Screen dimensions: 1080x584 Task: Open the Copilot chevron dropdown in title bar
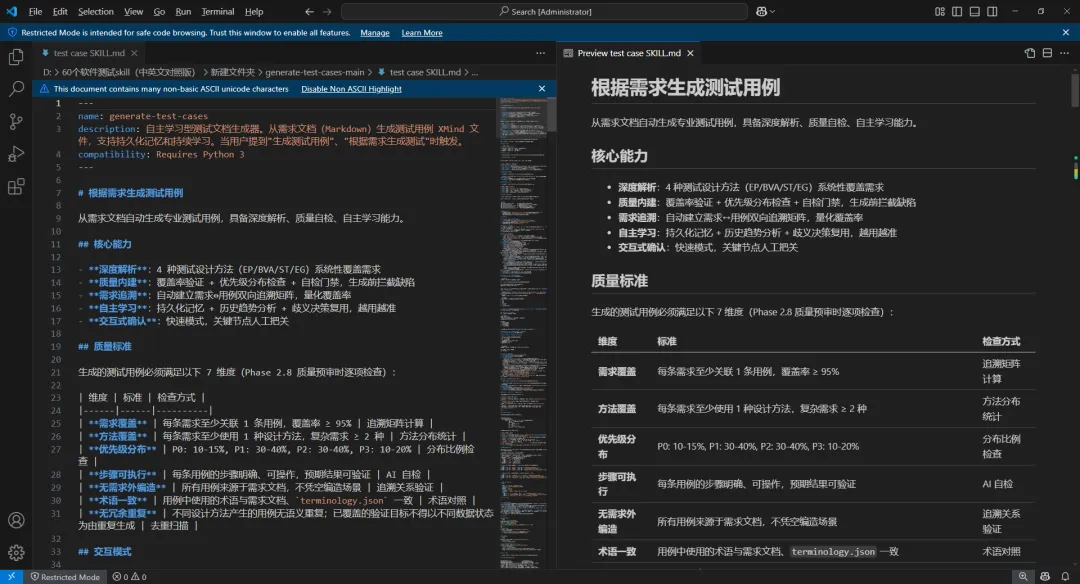pyautogui.click(x=772, y=12)
